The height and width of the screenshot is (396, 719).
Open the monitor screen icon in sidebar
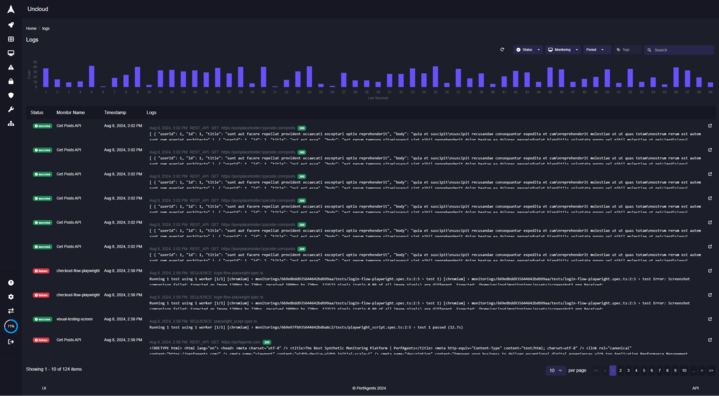pos(11,53)
